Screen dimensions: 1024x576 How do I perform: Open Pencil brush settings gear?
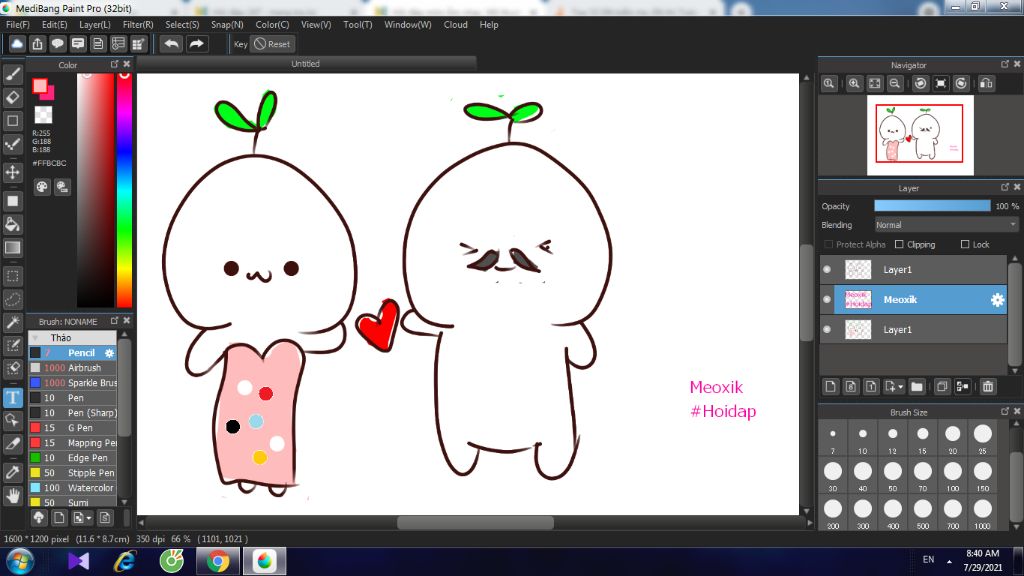click(x=109, y=353)
